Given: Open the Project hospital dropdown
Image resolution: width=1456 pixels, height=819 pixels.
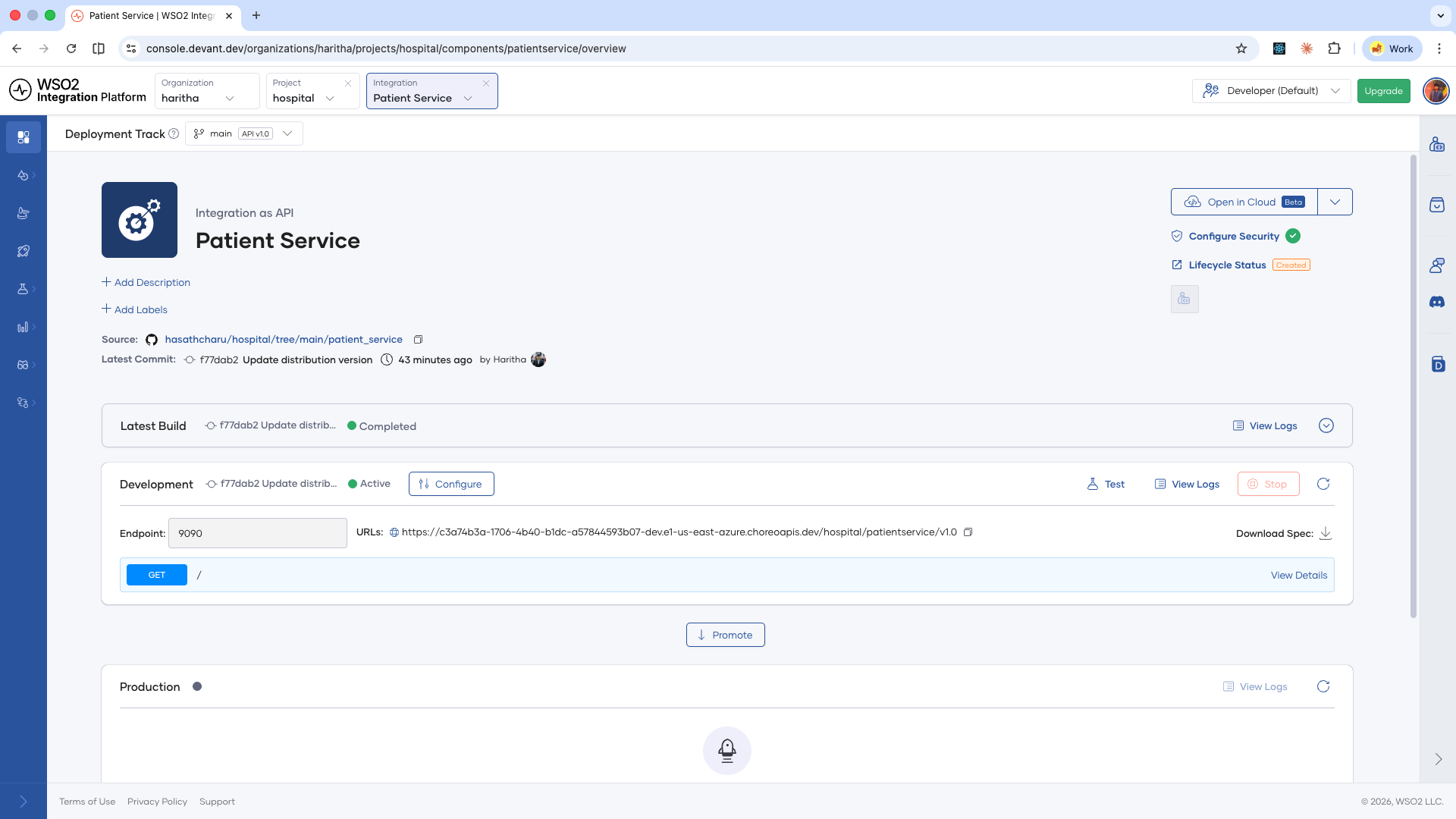Looking at the screenshot, I should [x=312, y=91].
